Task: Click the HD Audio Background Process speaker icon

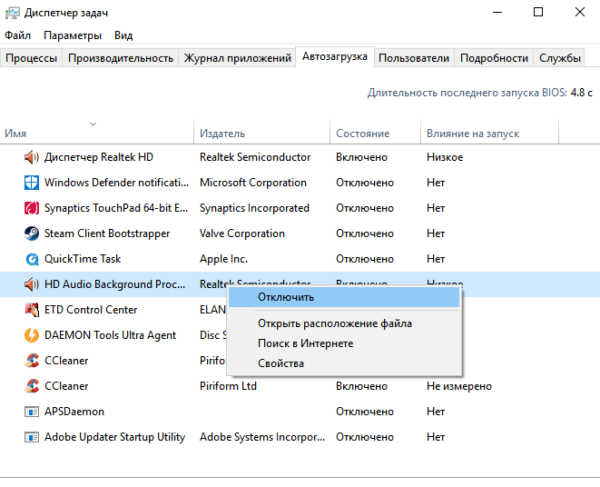Action: pos(31,284)
